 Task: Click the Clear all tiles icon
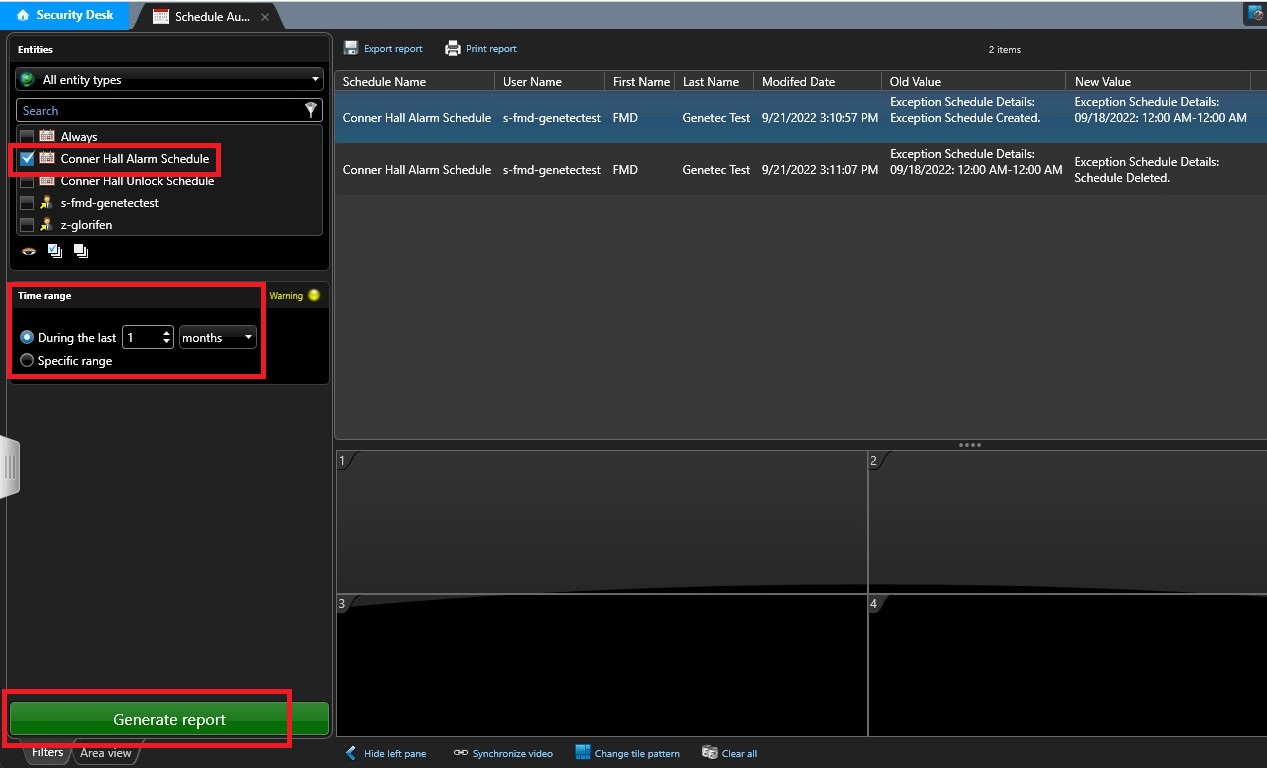tap(710, 753)
